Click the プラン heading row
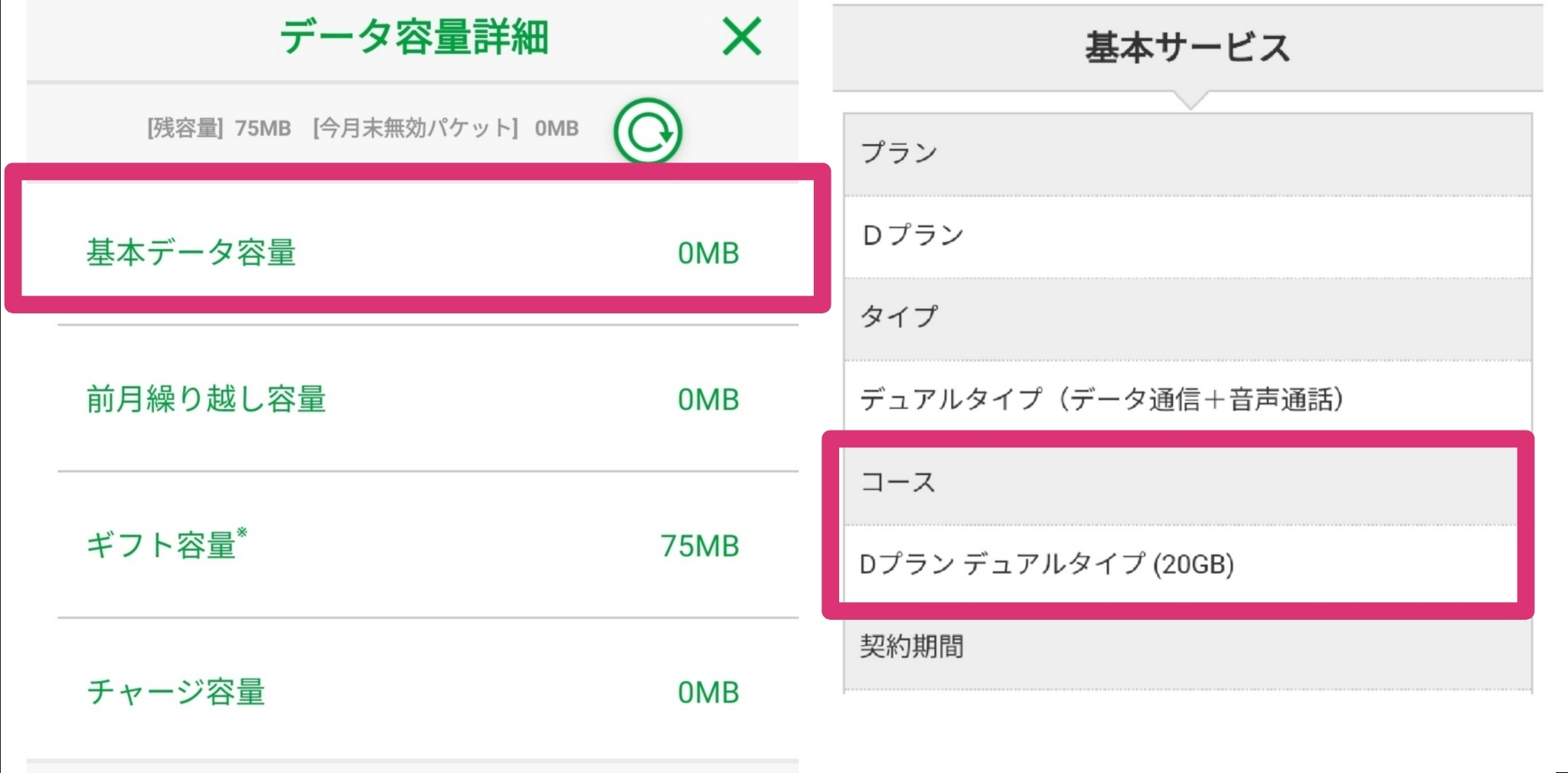 (x=899, y=152)
